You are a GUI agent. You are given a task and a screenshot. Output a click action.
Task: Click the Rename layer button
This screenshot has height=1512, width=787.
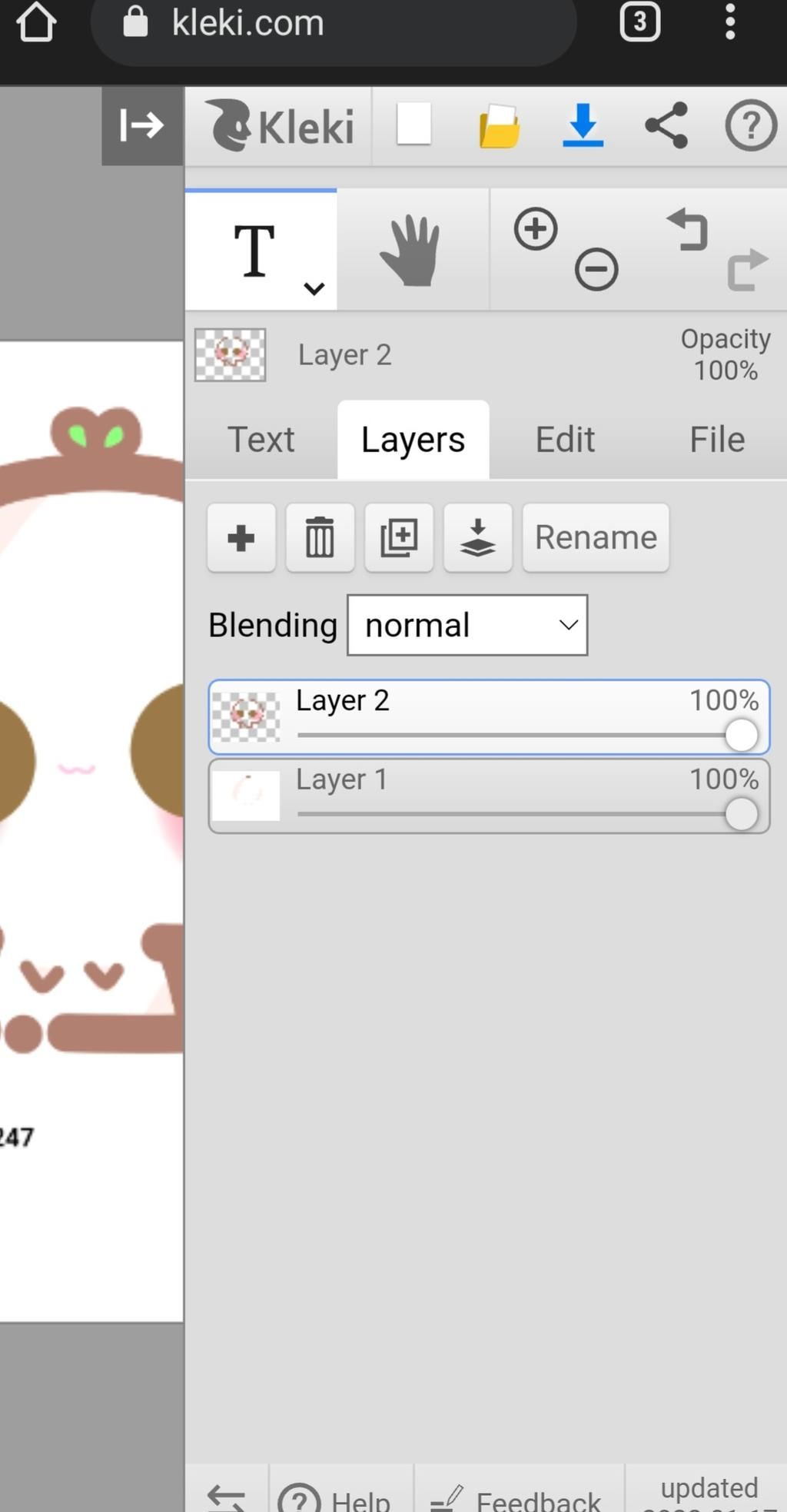coord(596,537)
